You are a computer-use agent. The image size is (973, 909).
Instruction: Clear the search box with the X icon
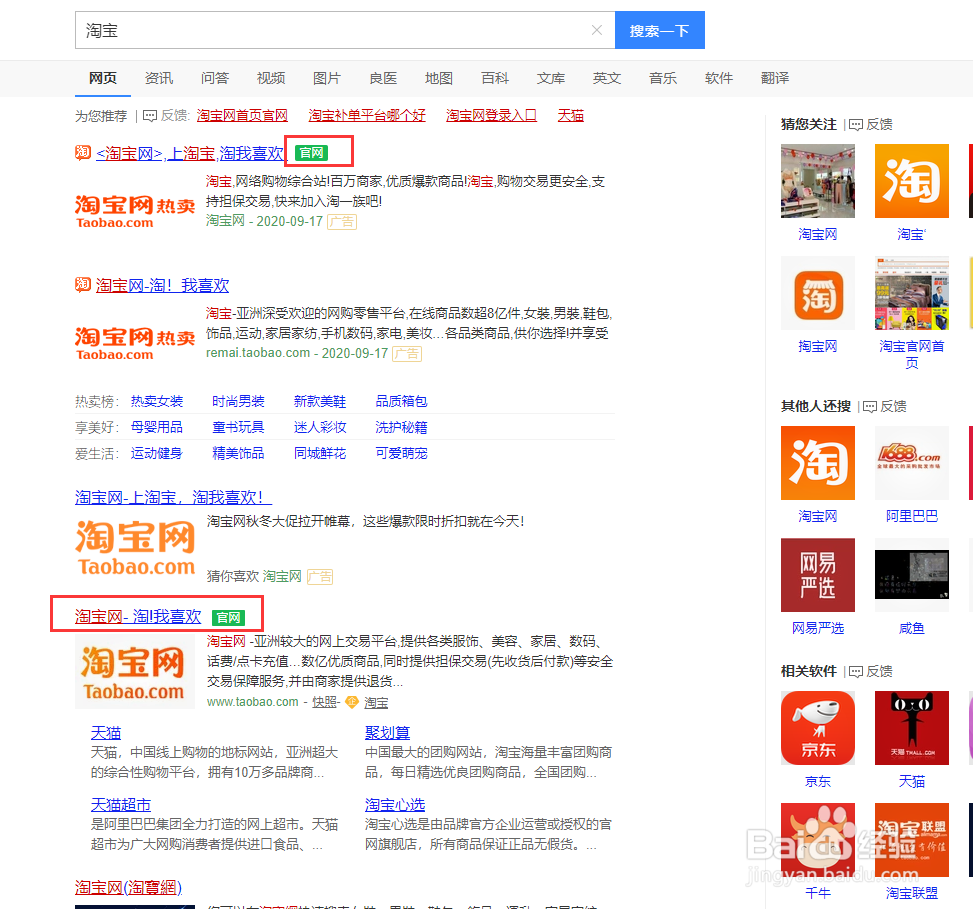596,30
